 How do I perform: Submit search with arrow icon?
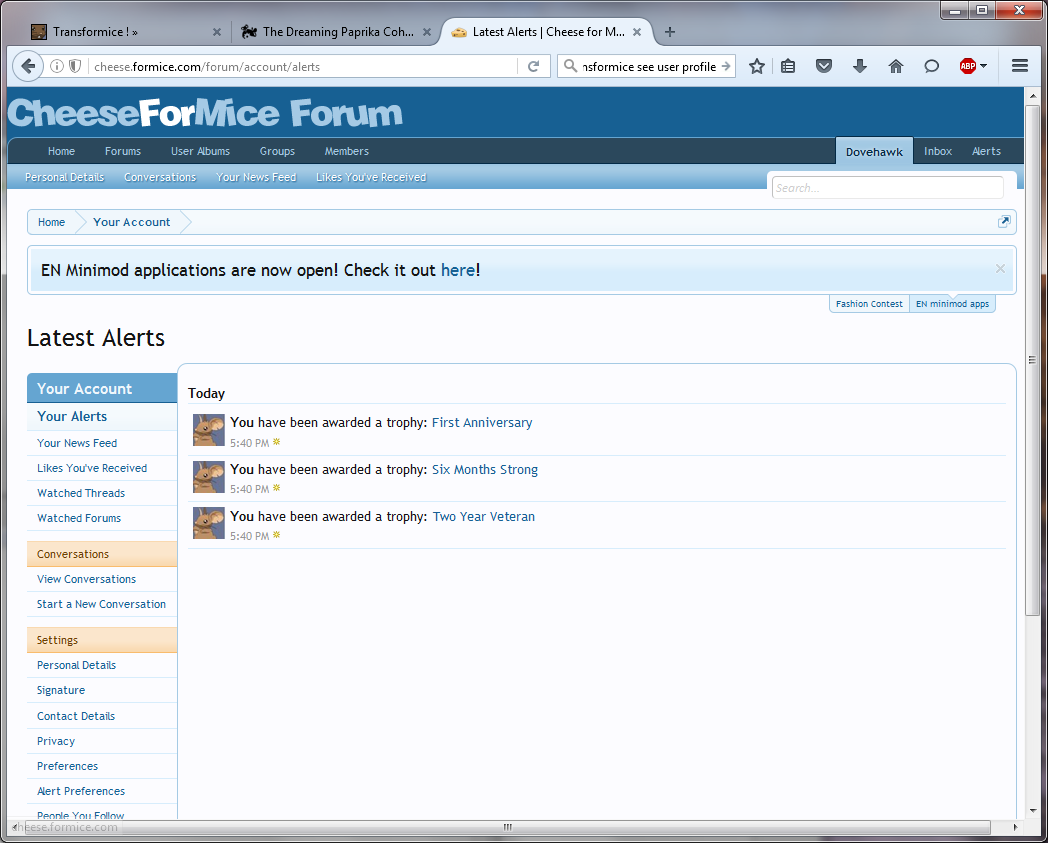point(726,66)
